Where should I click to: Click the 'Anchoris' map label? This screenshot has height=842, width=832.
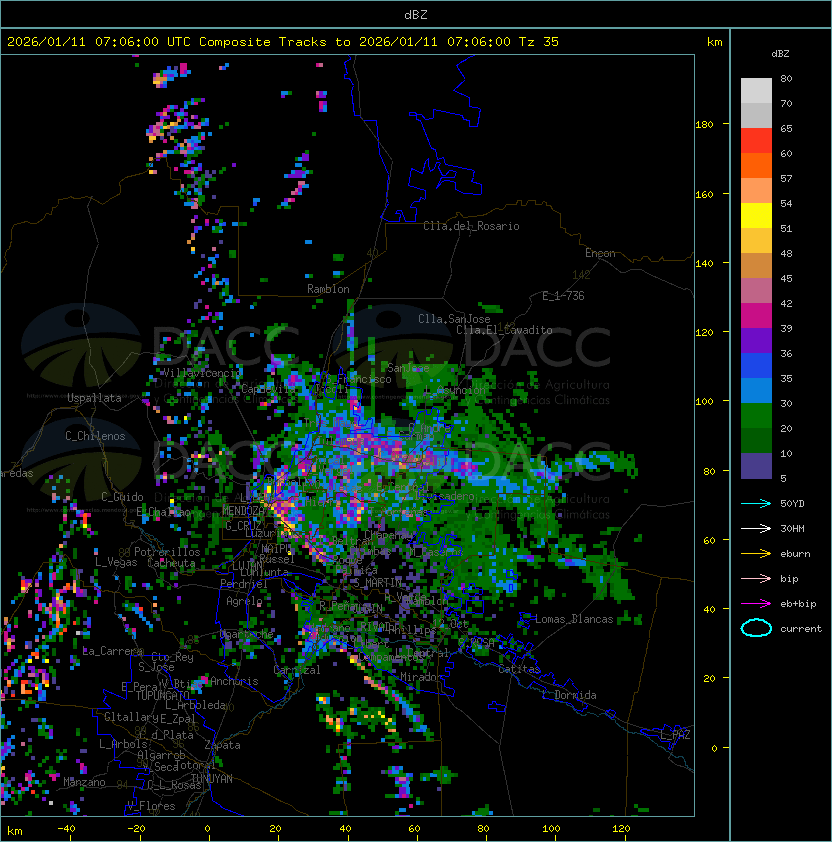(x=234, y=681)
